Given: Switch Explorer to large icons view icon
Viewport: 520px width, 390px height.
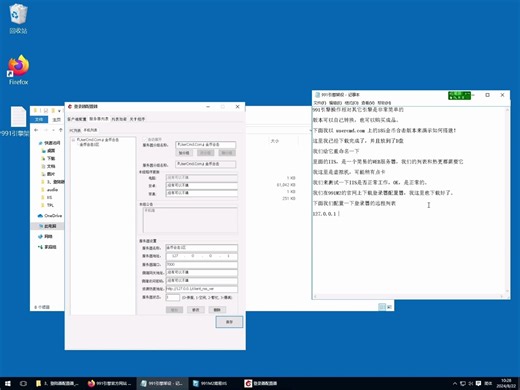Looking at the screenshot, I should (389, 307).
